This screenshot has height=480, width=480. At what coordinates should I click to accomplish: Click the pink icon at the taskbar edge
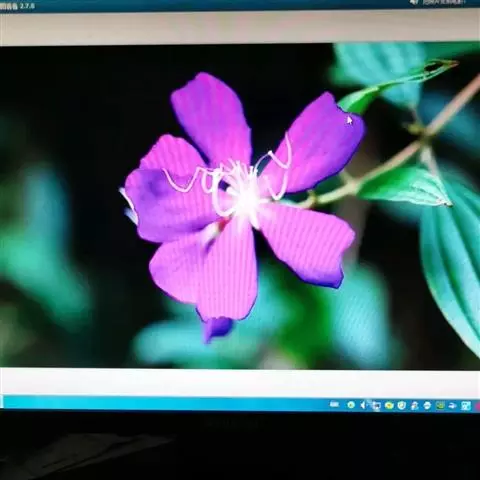[x=477, y=406]
